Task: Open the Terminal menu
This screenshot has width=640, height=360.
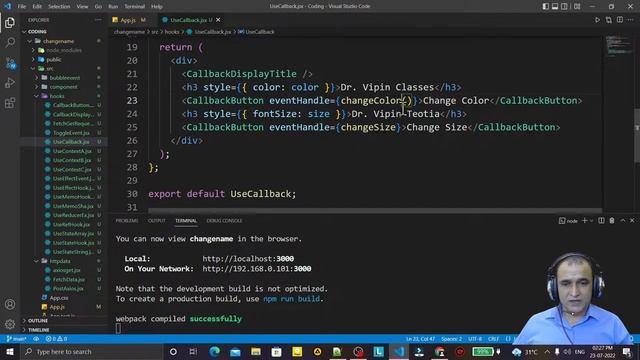Action: (134, 6)
